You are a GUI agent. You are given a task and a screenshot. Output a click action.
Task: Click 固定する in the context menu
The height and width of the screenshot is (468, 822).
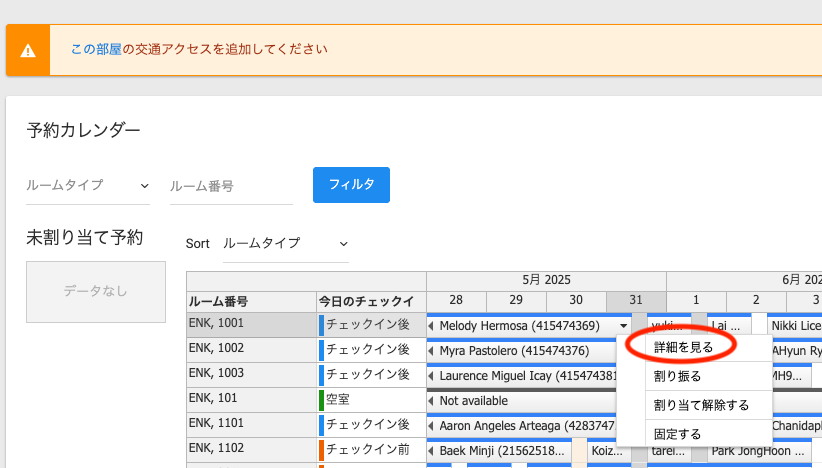point(677,434)
